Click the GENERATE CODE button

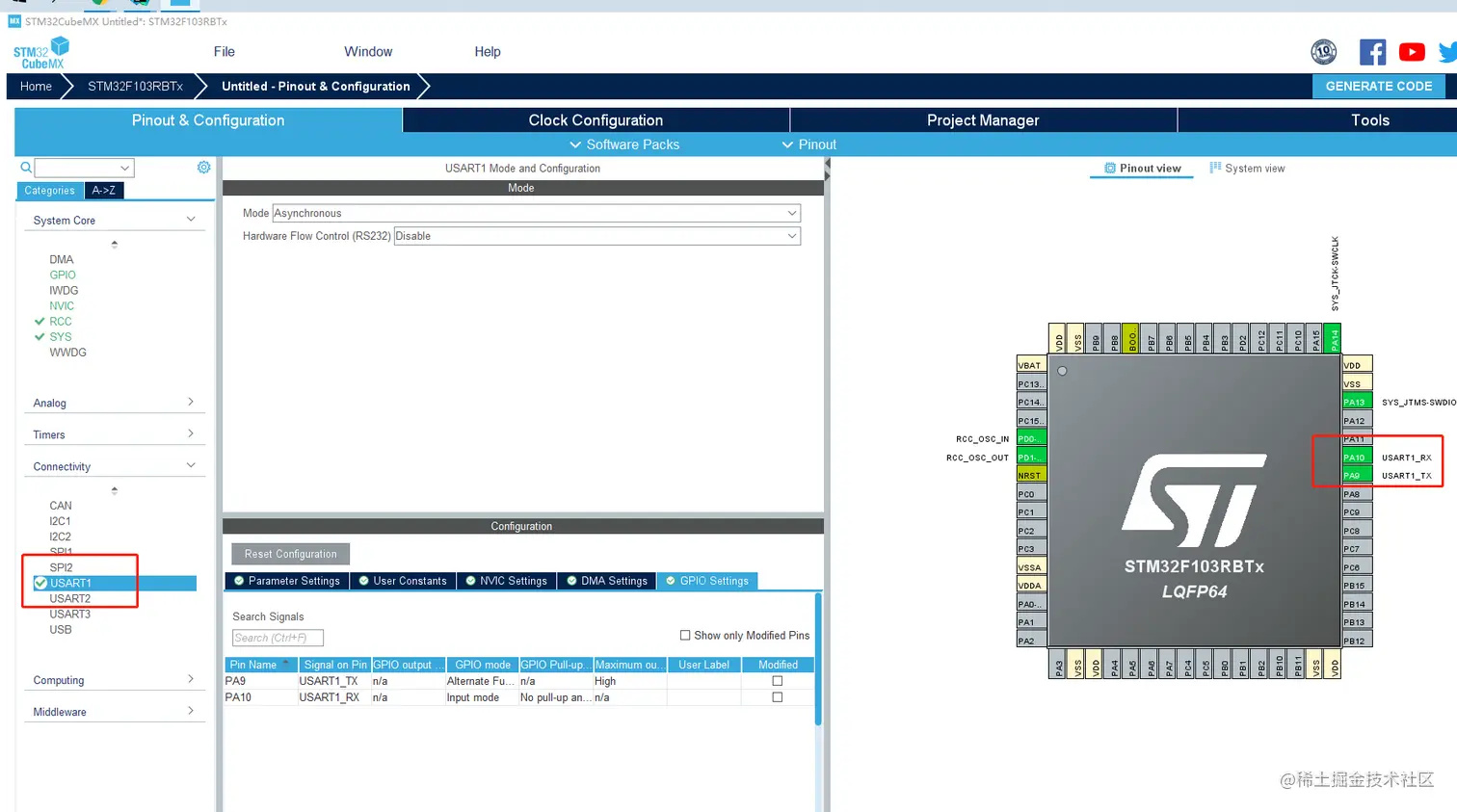point(1379,86)
